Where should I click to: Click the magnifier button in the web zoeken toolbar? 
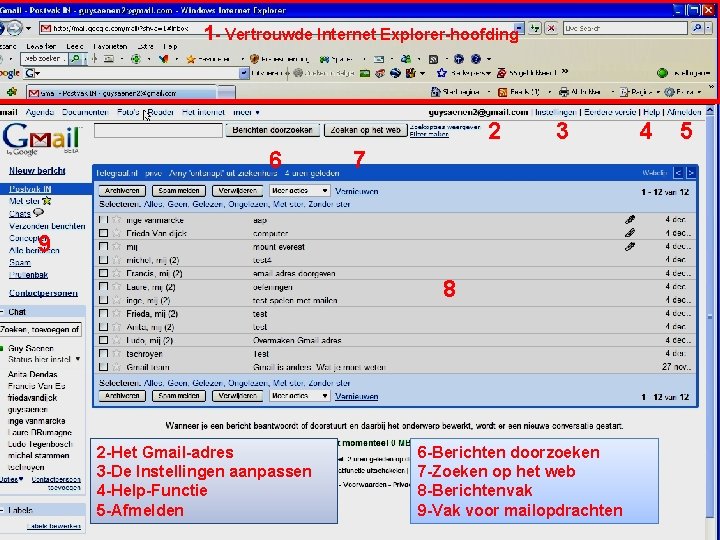click(75, 59)
